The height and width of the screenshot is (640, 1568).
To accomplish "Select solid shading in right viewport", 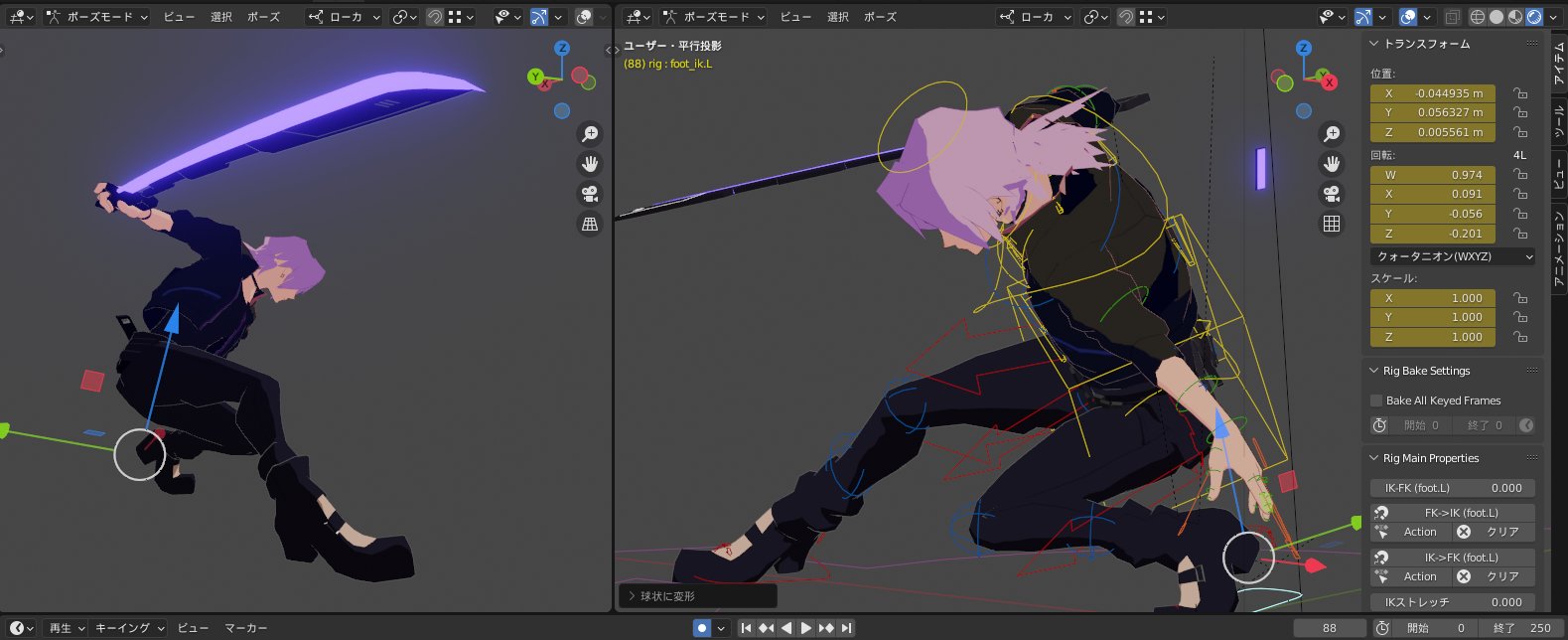I will coord(1497,17).
